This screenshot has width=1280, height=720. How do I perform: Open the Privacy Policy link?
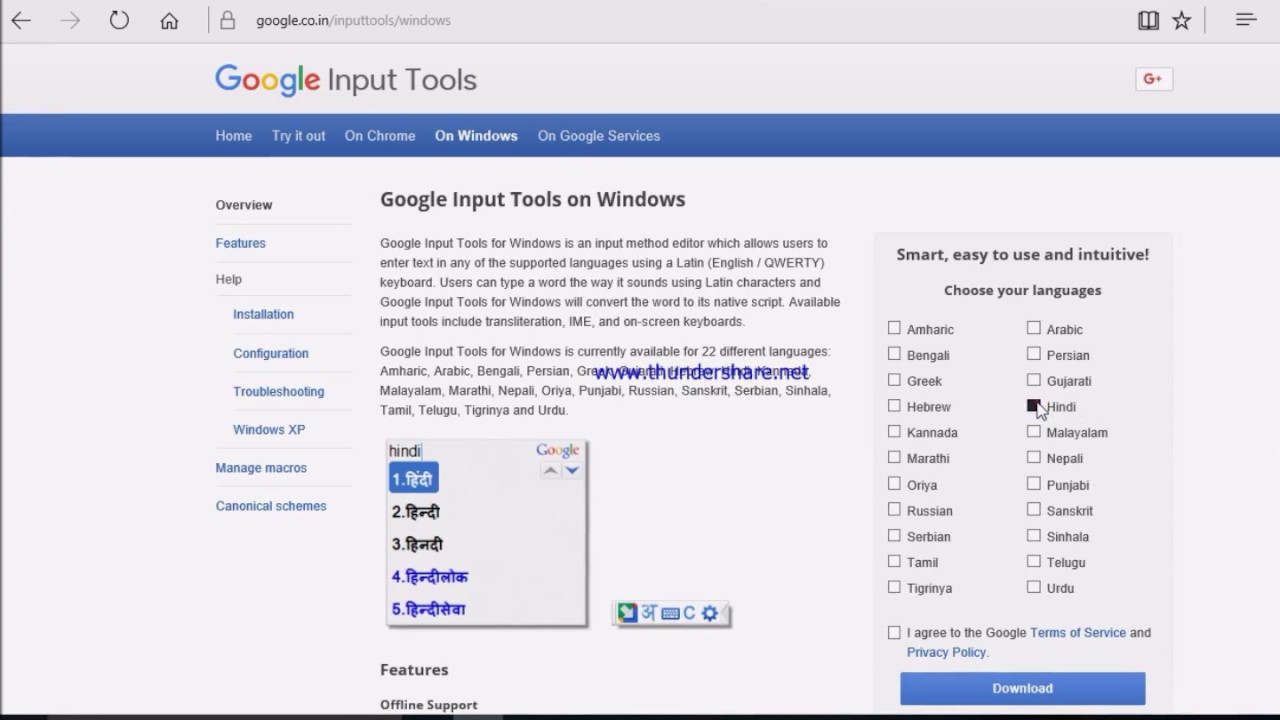coord(946,652)
